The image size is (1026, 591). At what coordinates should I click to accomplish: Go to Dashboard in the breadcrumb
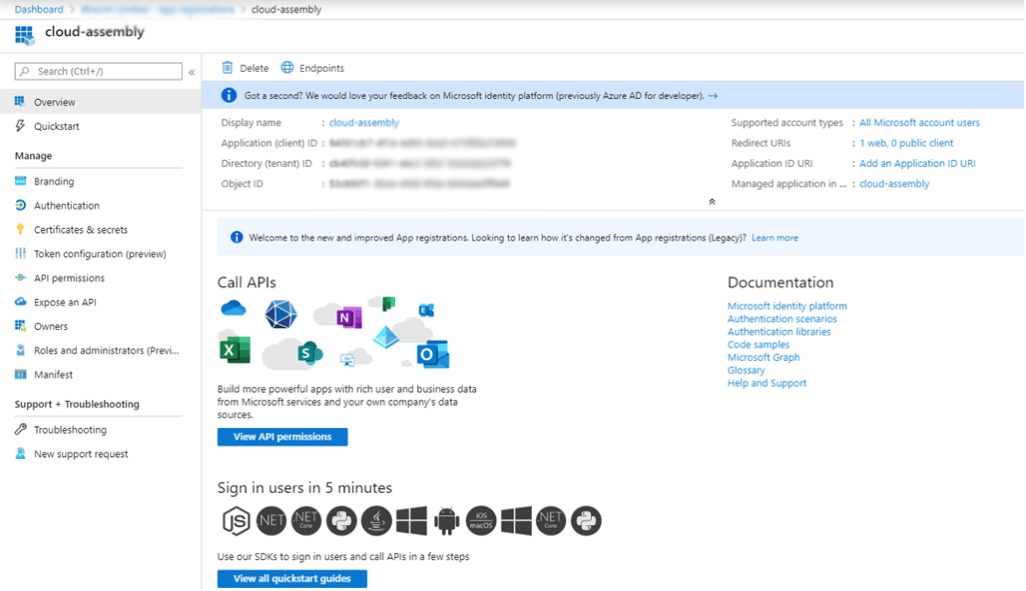39,9
